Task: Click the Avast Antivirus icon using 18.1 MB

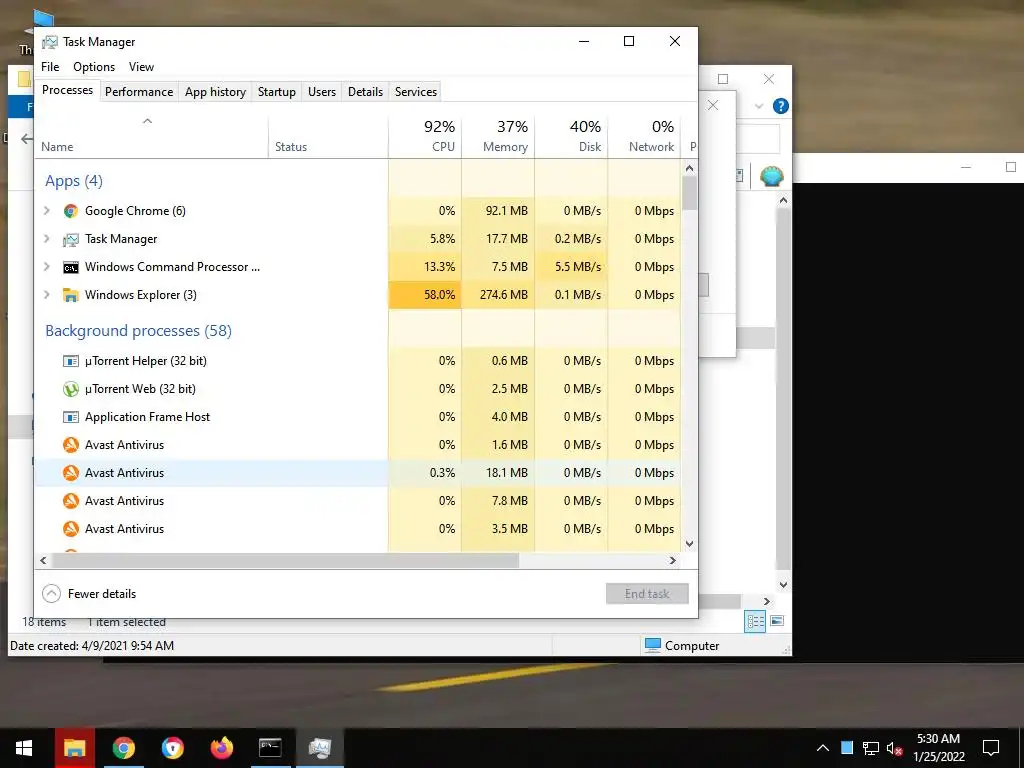Action: pyautogui.click(x=71, y=473)
